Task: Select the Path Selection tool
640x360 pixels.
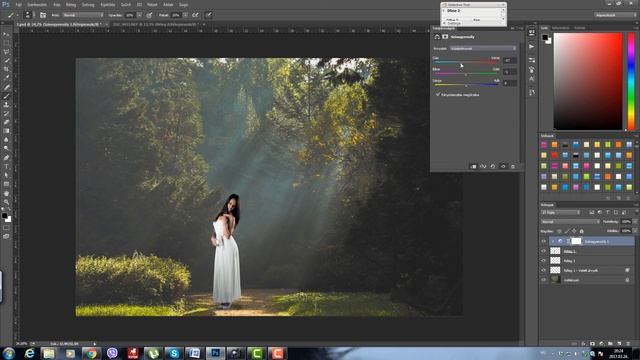Action: [x=6, y=175]
